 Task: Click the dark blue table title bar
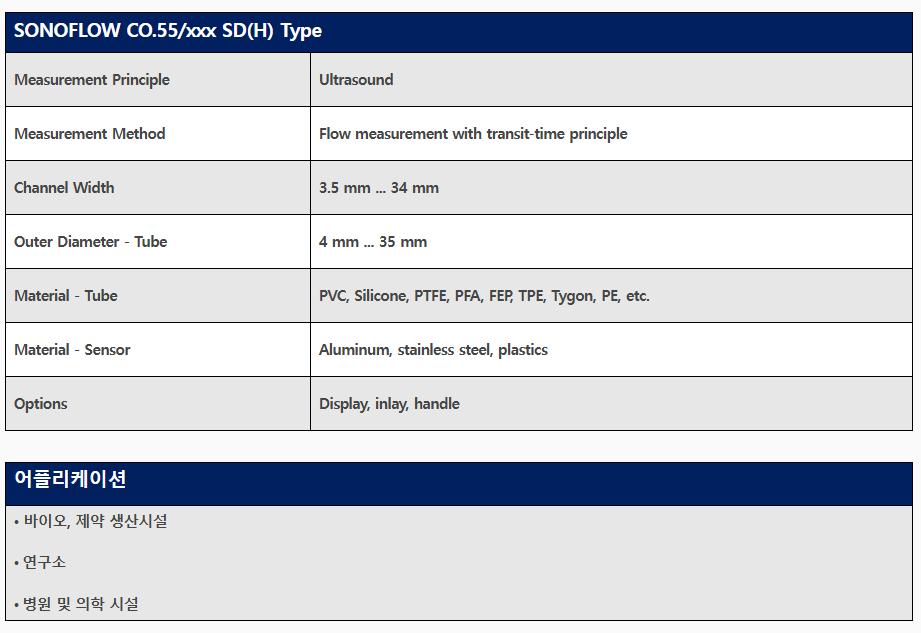pyautogui.click(x=600, y=31)
